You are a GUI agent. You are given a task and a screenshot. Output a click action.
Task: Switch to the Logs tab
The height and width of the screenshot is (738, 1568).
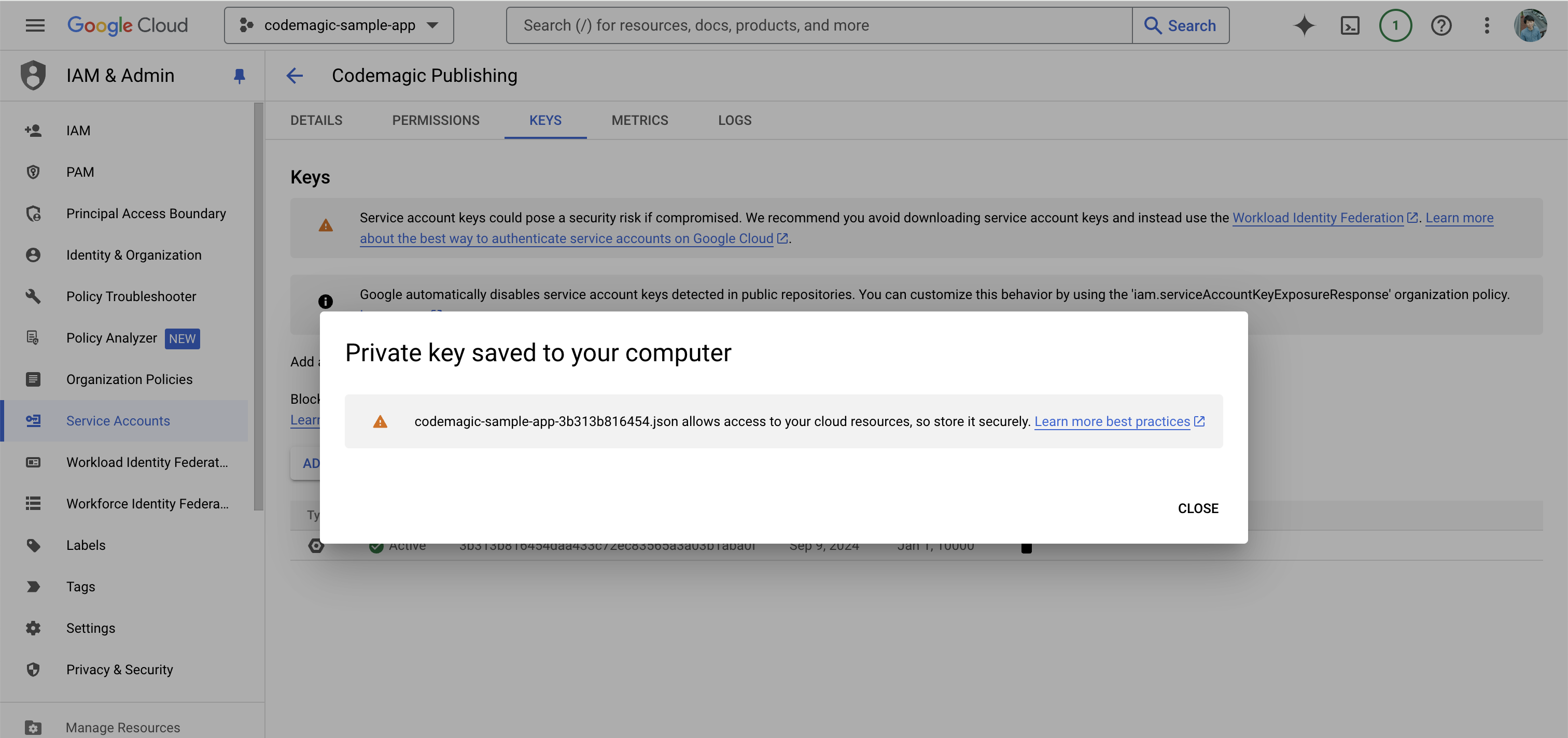point(735,120)
